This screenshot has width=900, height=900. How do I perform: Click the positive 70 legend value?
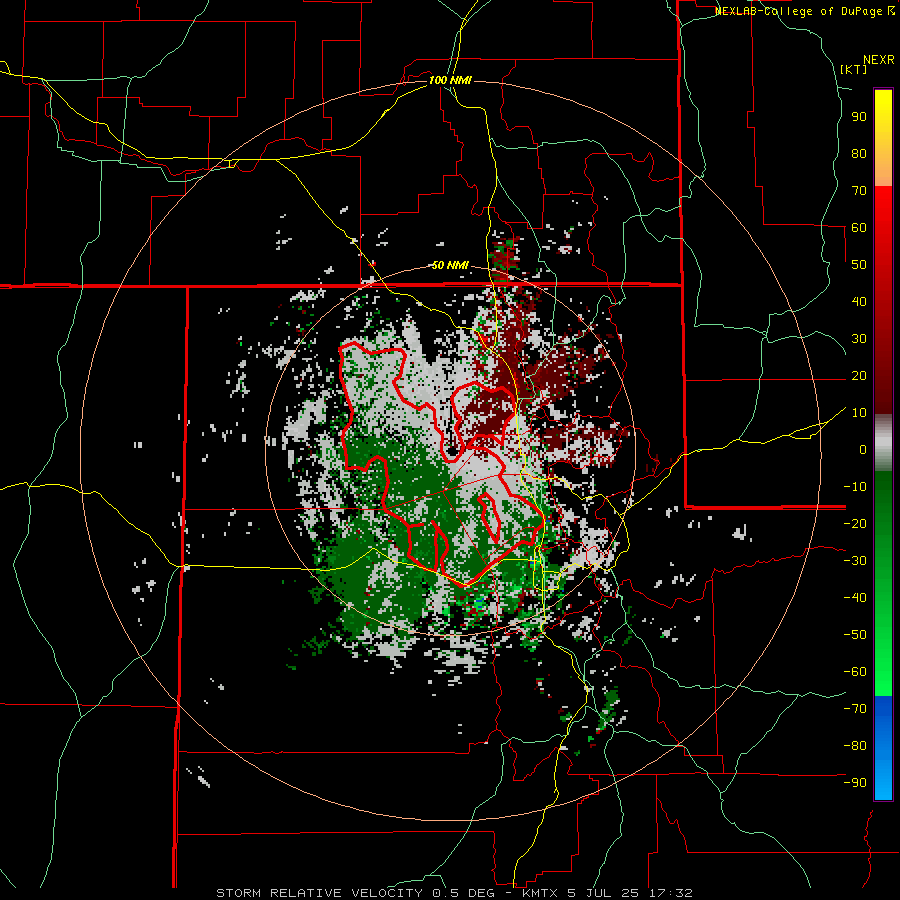[859, 191]
